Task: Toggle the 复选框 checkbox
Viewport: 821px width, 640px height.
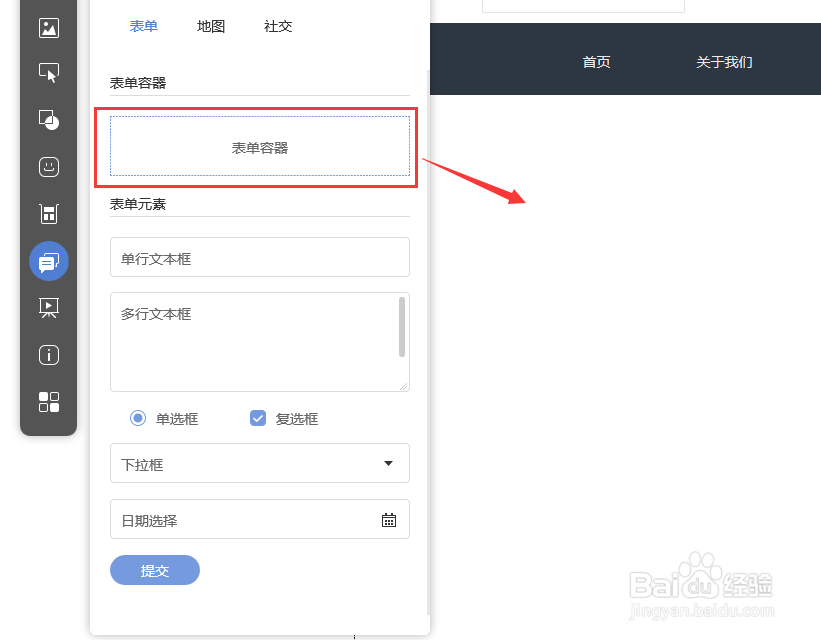Action: [258, 418]
